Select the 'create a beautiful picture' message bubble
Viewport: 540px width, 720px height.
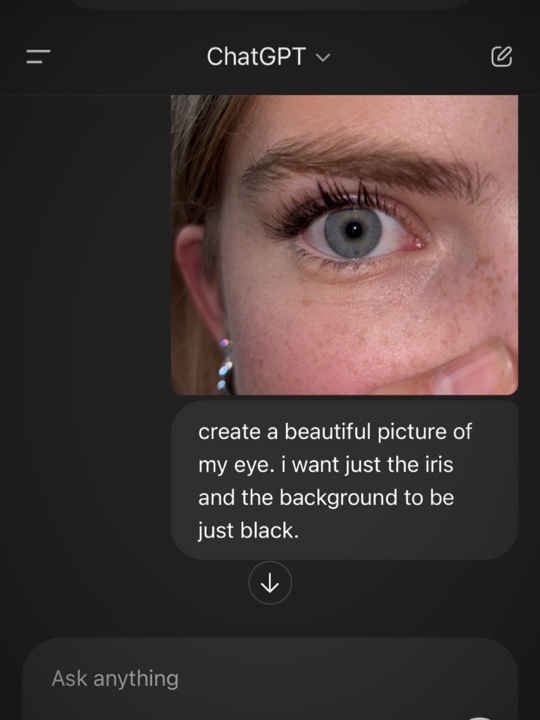(x=344, y=480)
